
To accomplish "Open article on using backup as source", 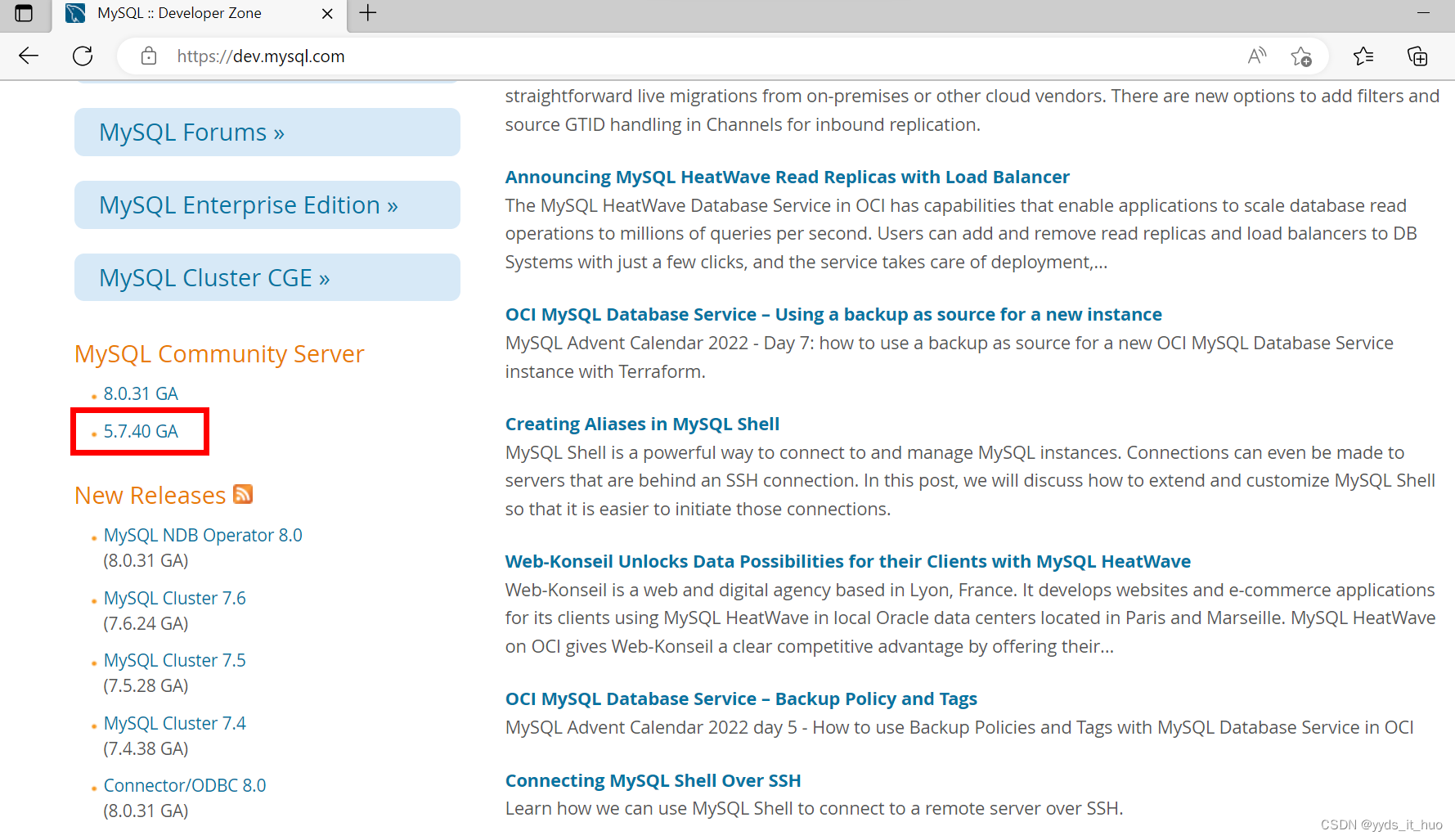I will pyautogui.click(x=833, y=314).
